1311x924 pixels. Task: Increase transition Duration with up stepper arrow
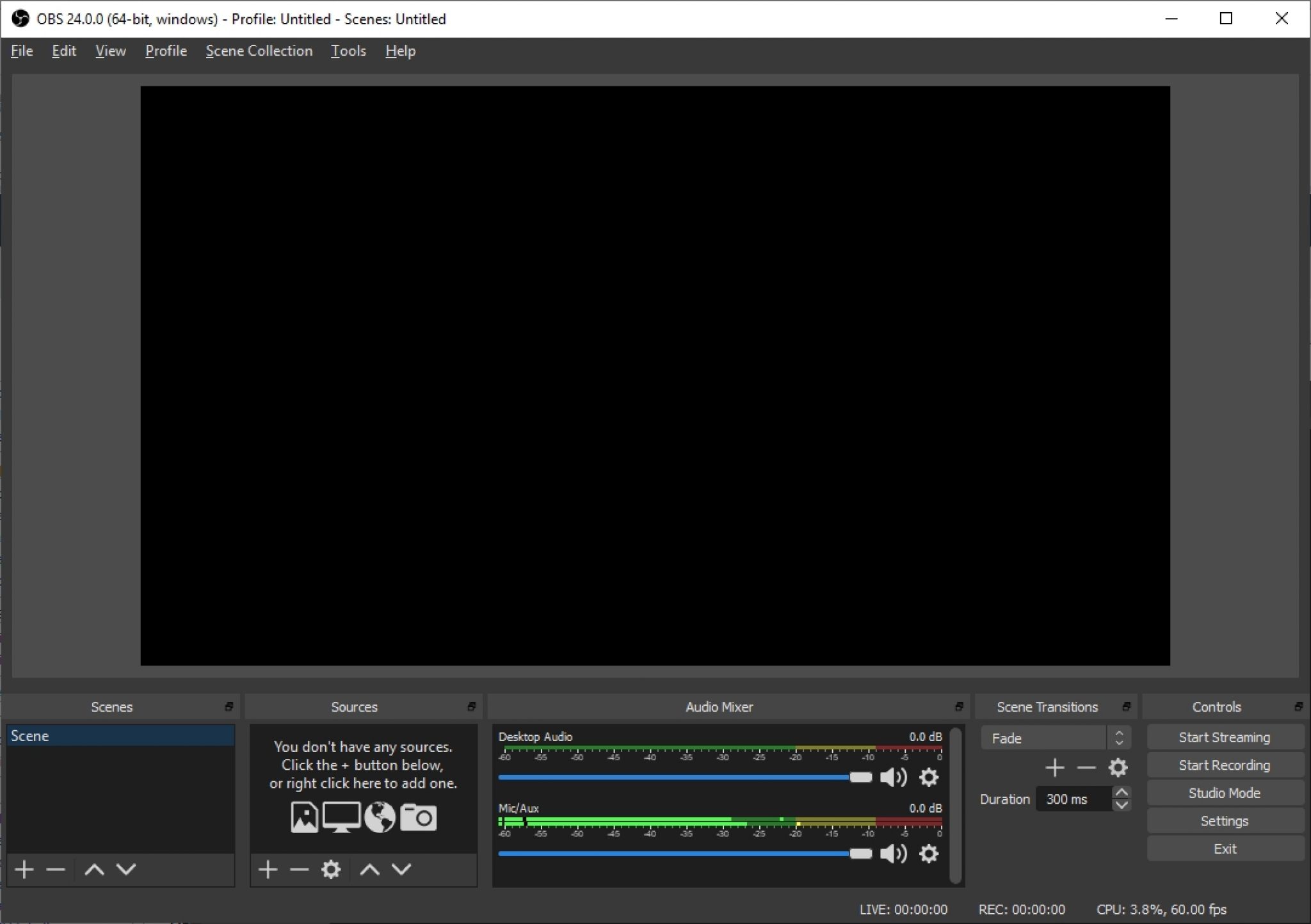pos(1122,792)
